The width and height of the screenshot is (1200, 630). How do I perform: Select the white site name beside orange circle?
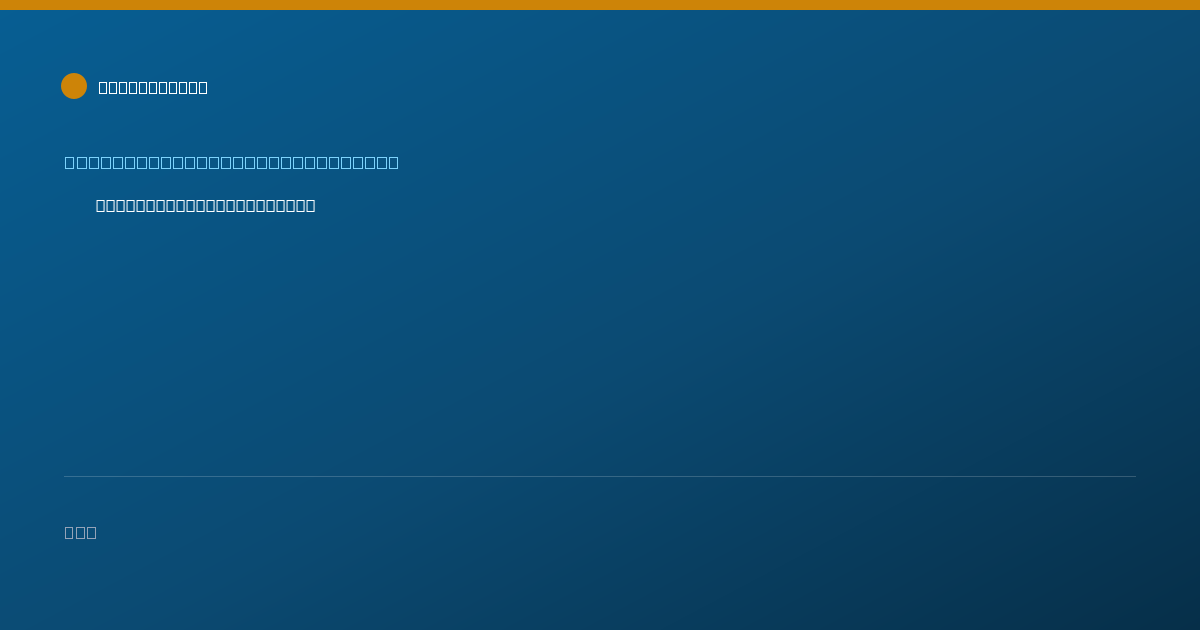tap(153, 87)
